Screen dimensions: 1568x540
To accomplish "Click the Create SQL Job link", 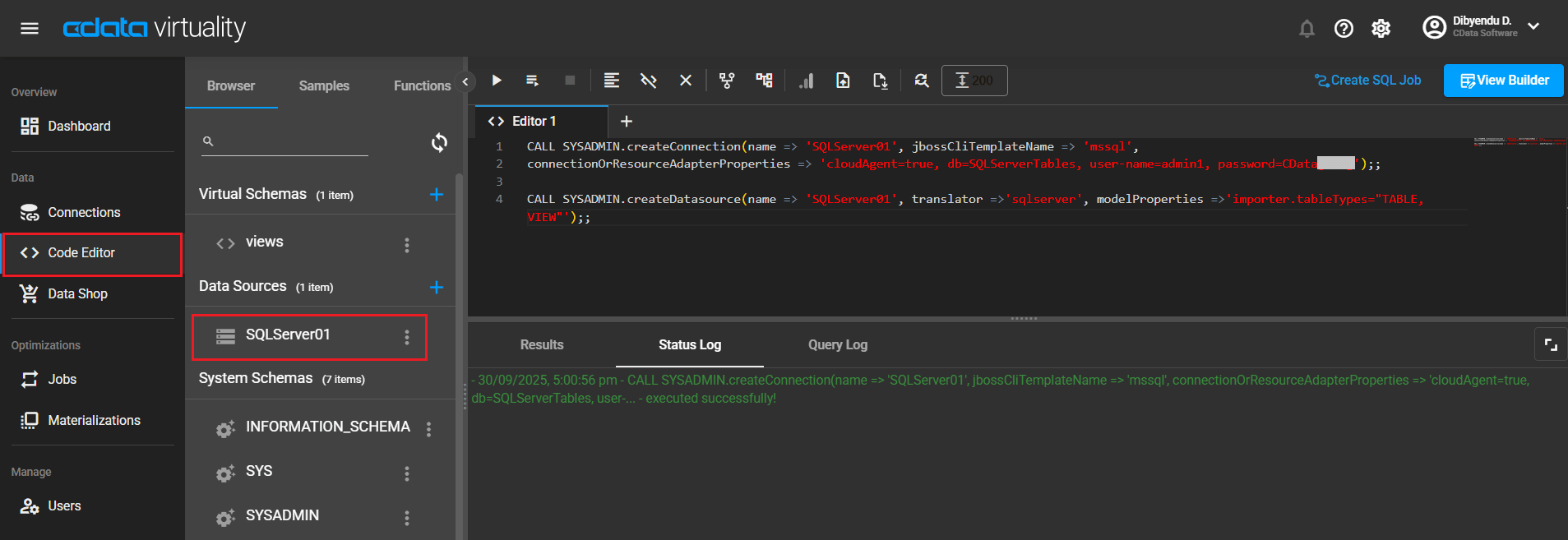I will point(1367,81).
